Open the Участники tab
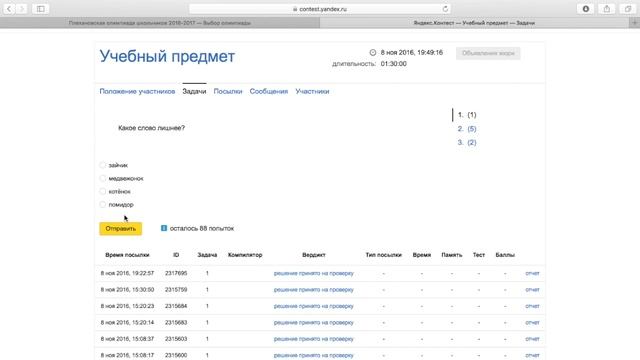 312,91
